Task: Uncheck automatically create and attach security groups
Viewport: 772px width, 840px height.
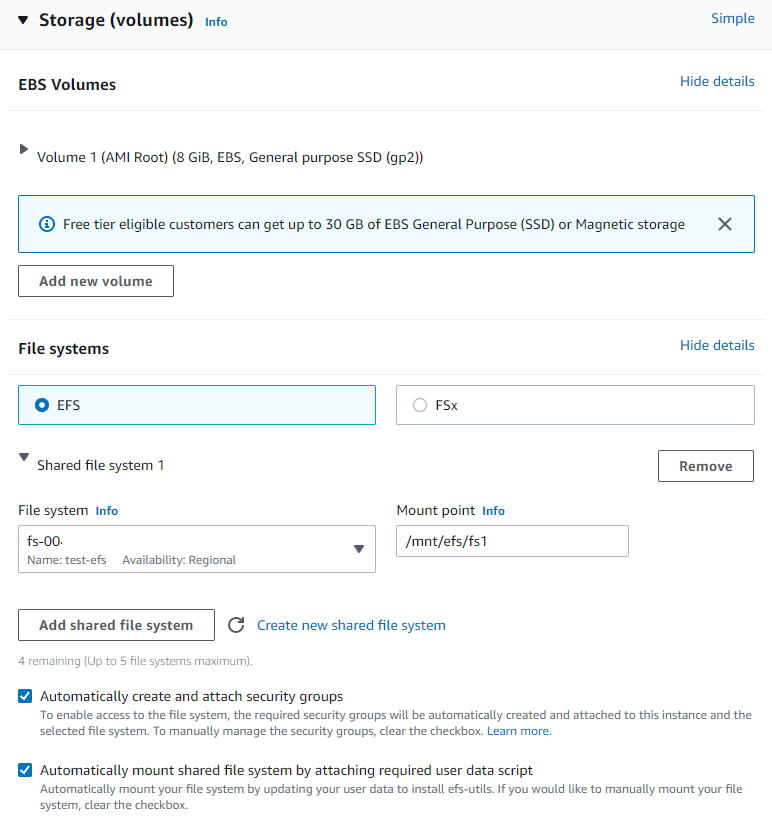Action: click(x=24, y=696)
